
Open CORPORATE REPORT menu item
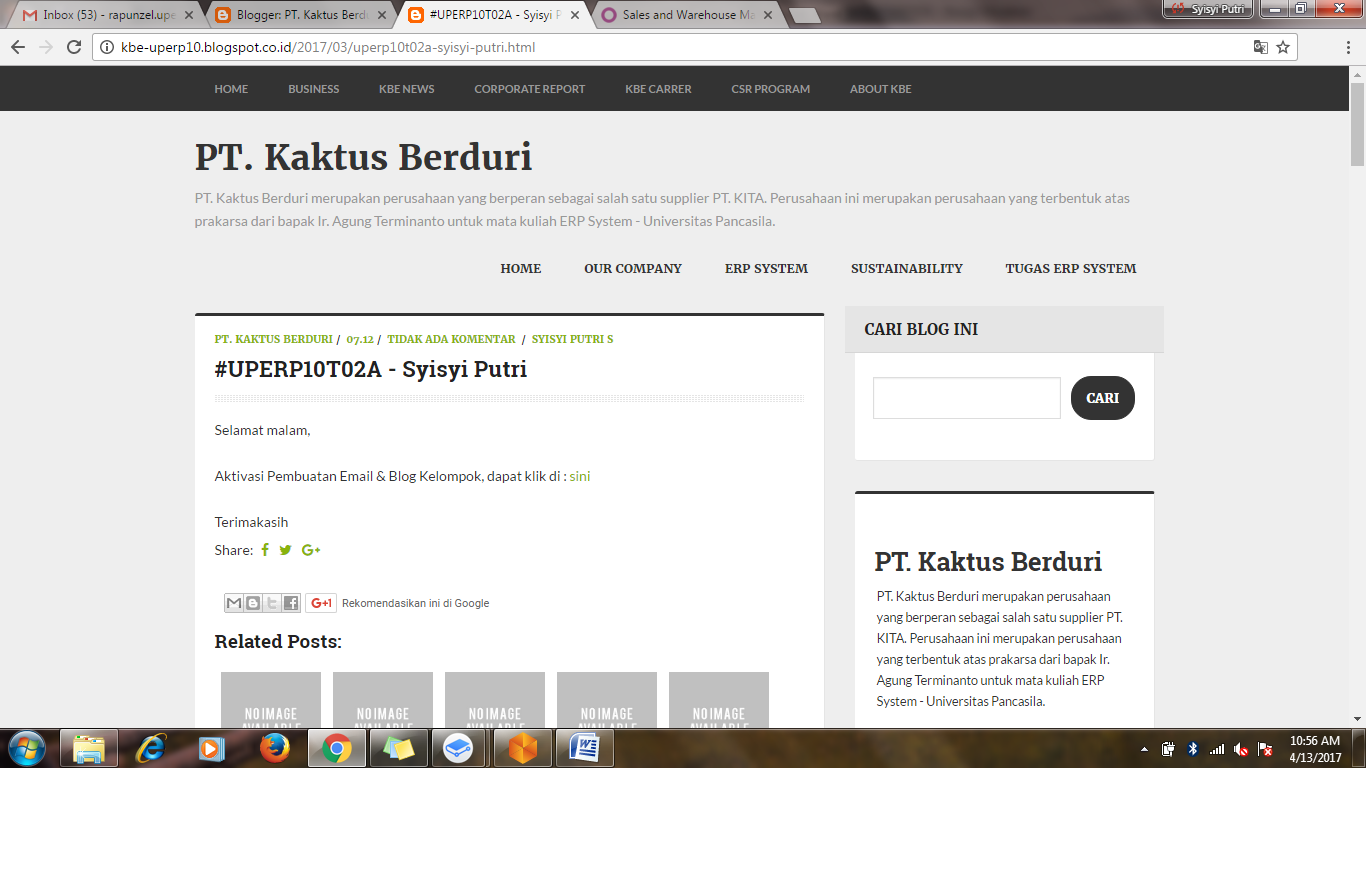click(x=530, y=89)
